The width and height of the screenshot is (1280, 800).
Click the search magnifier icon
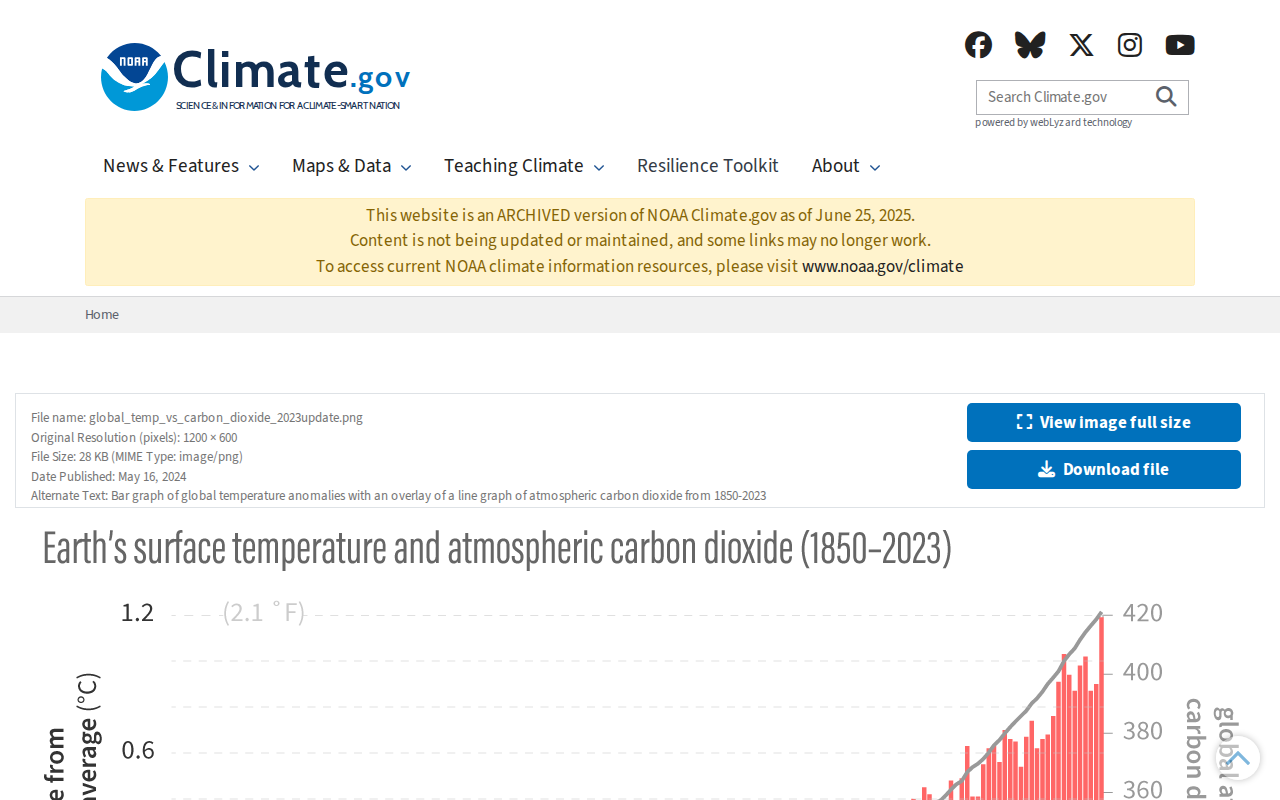tap(1166, 97)
